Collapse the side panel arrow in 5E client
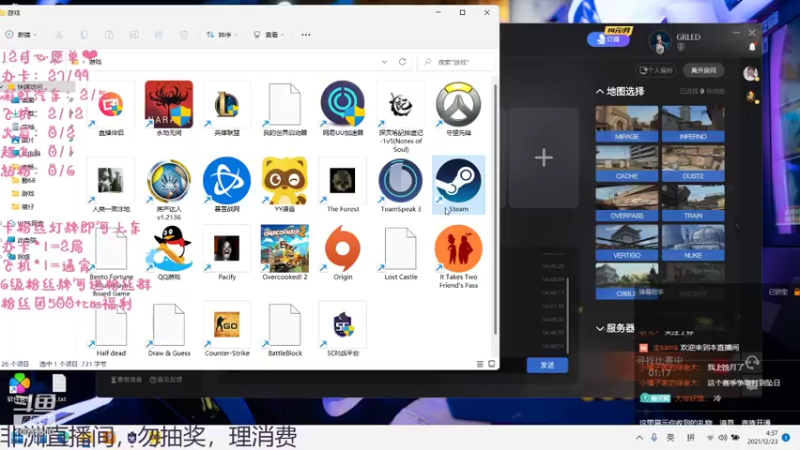The width and height of the screenshot is (800, 450). pos(738,225)
